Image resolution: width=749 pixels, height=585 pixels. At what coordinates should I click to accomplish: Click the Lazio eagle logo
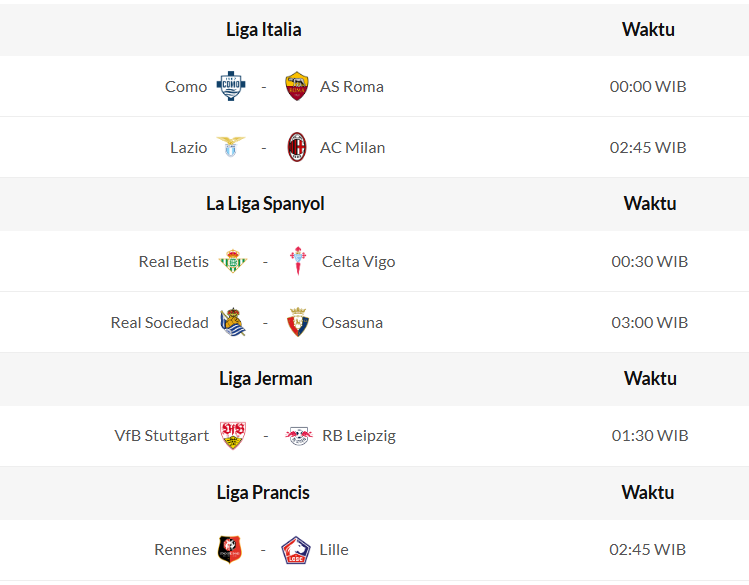(232, 147)
